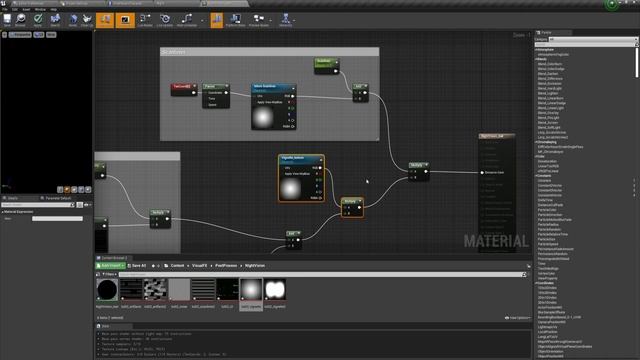
Task: Open the Window menu
Action: click(40, 9)
